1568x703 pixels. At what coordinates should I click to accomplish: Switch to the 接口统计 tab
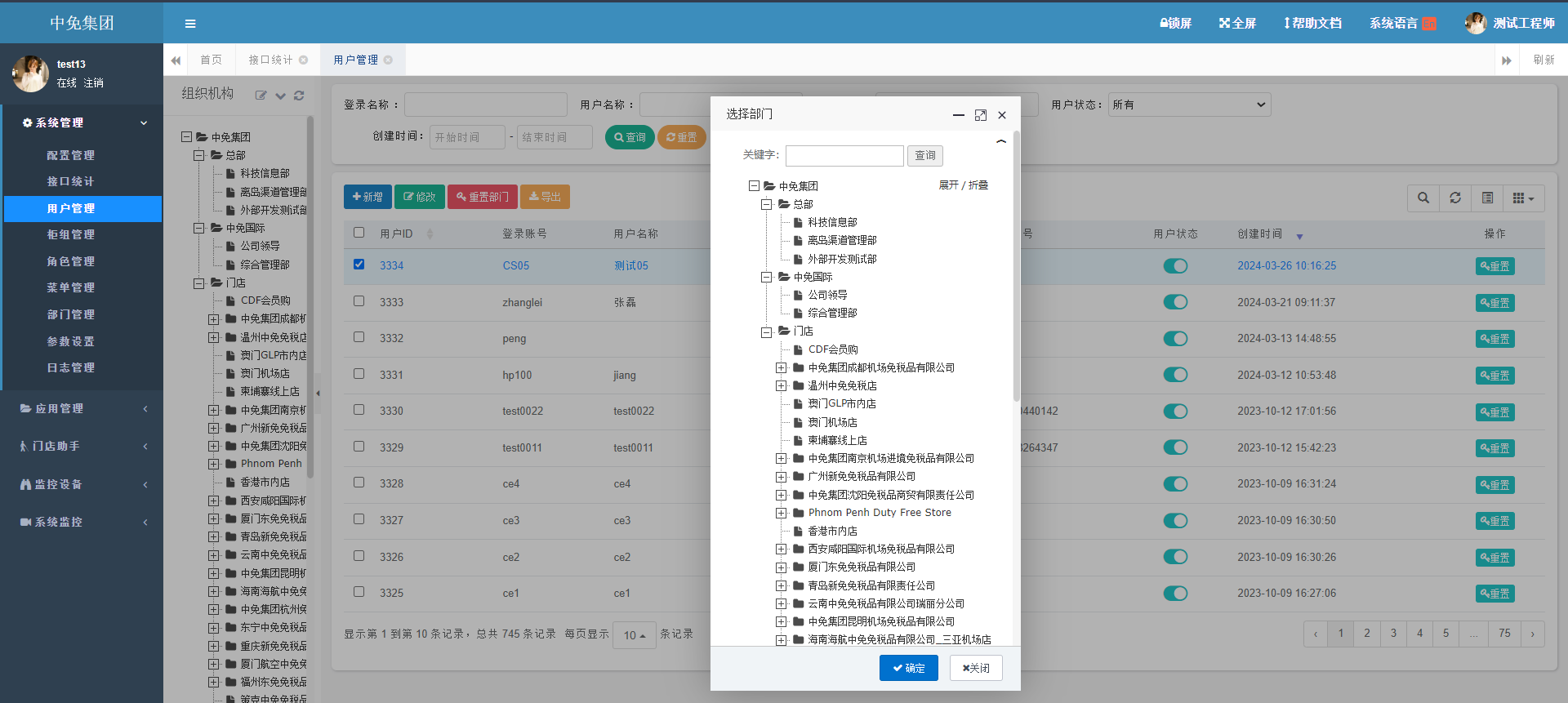click(x=270, y=60)
